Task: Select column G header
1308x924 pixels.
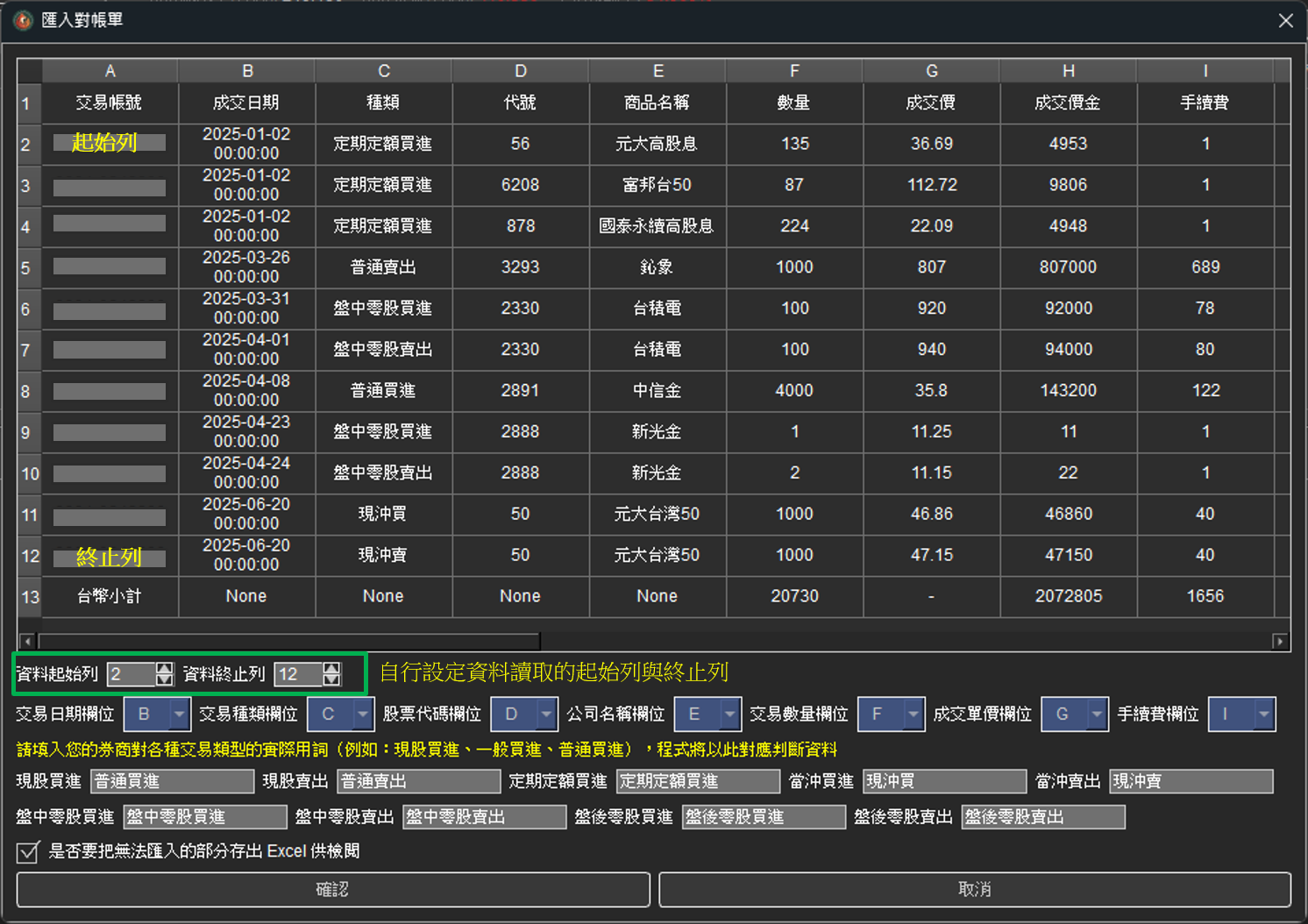Action: pyautogui.click(x=932, y=71)
